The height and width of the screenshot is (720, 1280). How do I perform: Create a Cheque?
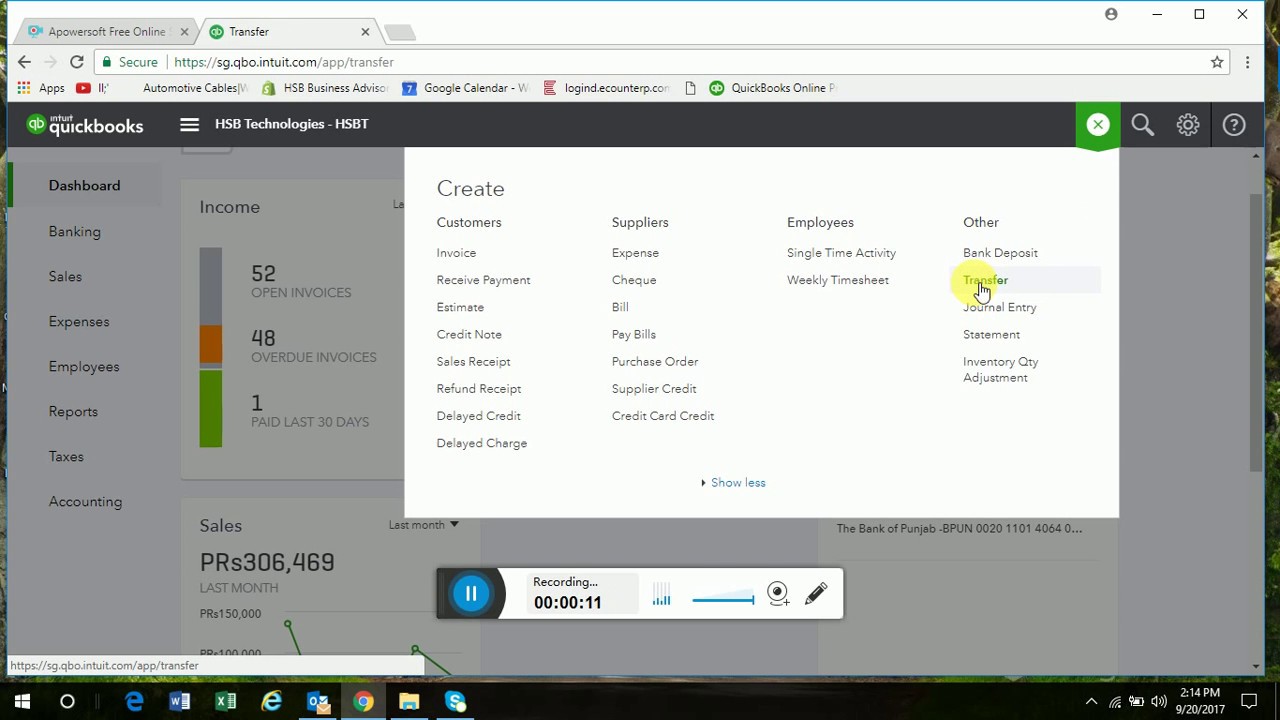point(634,280)
